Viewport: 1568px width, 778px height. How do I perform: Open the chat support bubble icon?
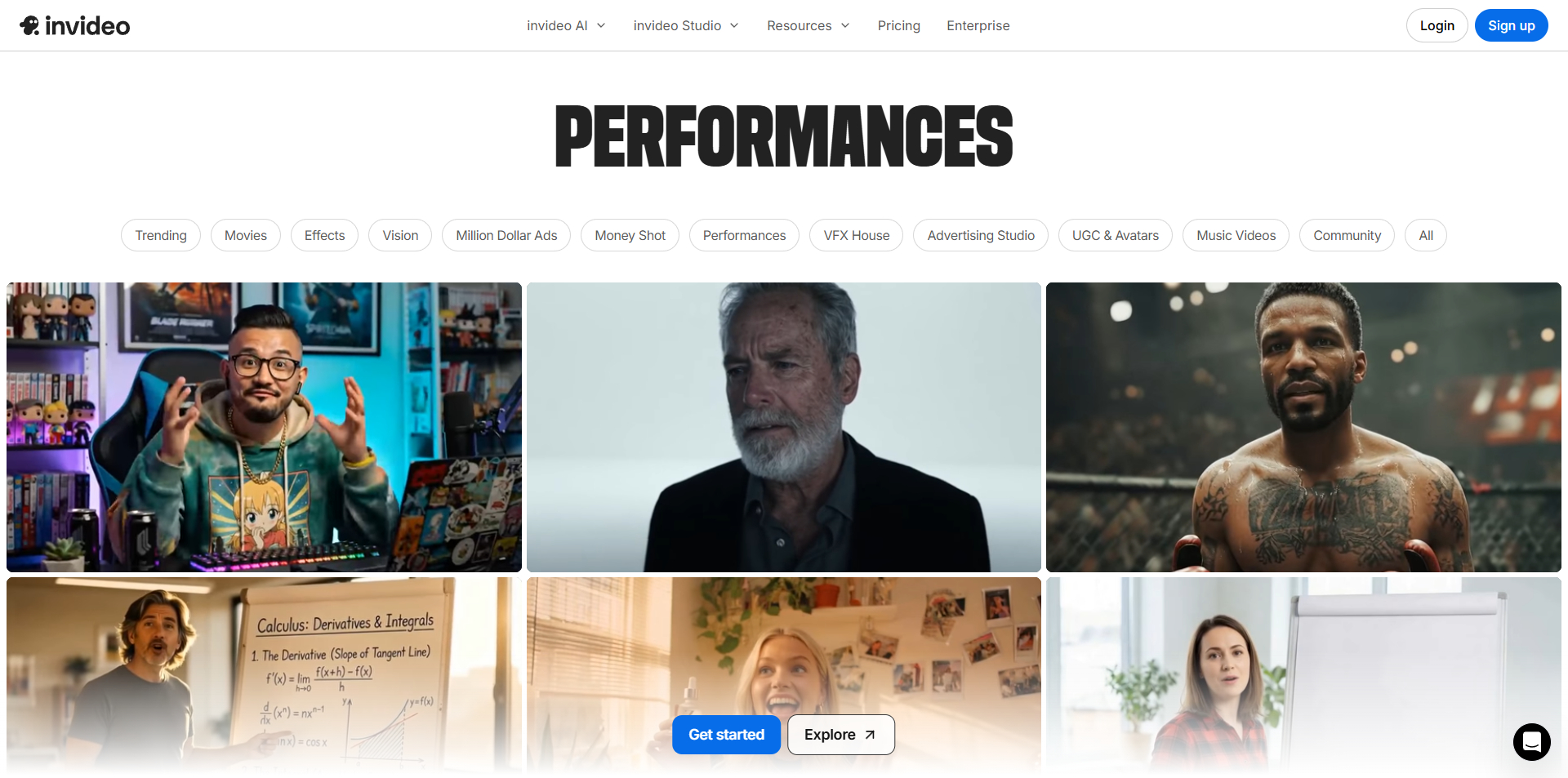click(x=1531, y=741)
